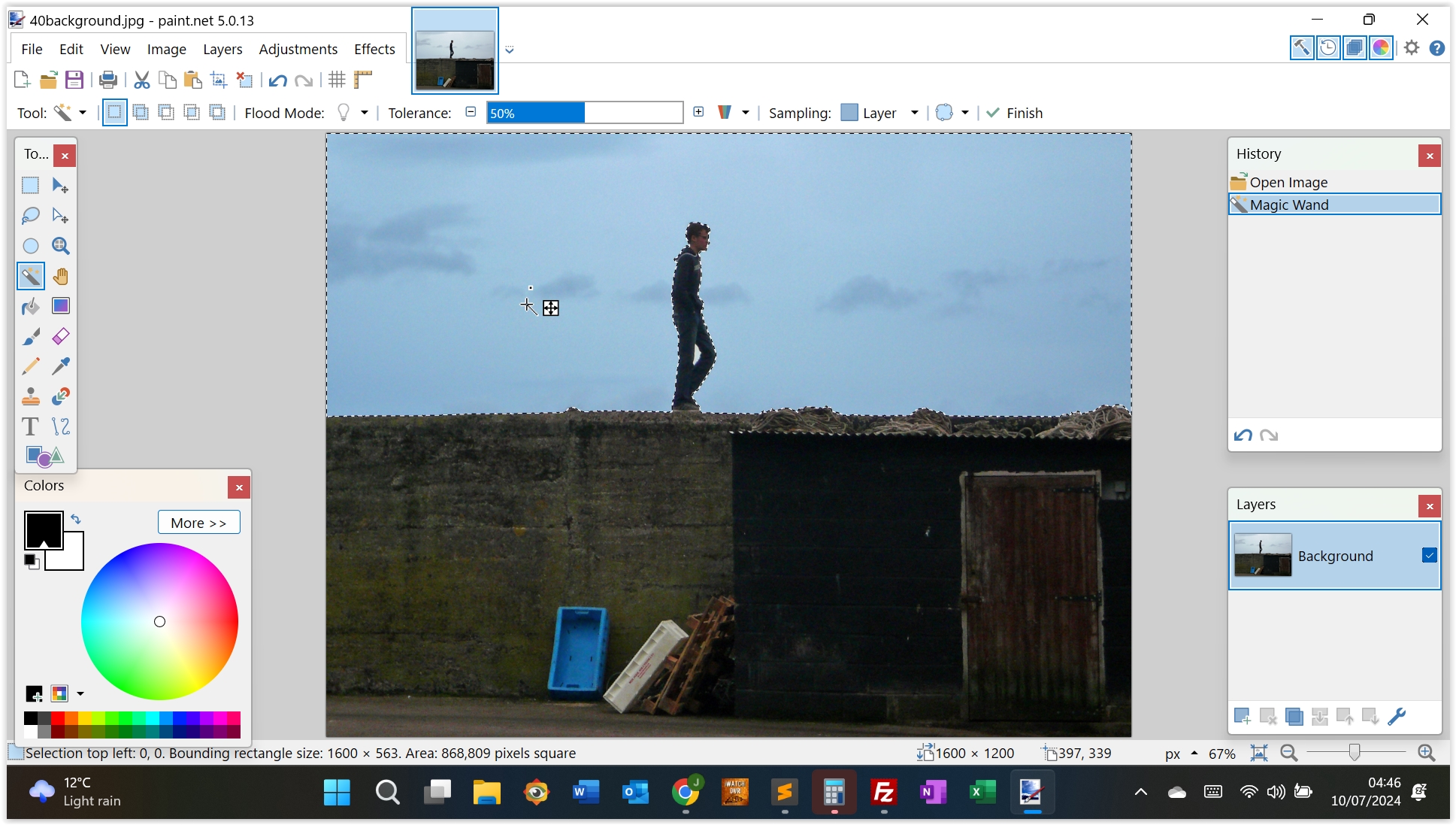Open the Adjustments menu

298,49
